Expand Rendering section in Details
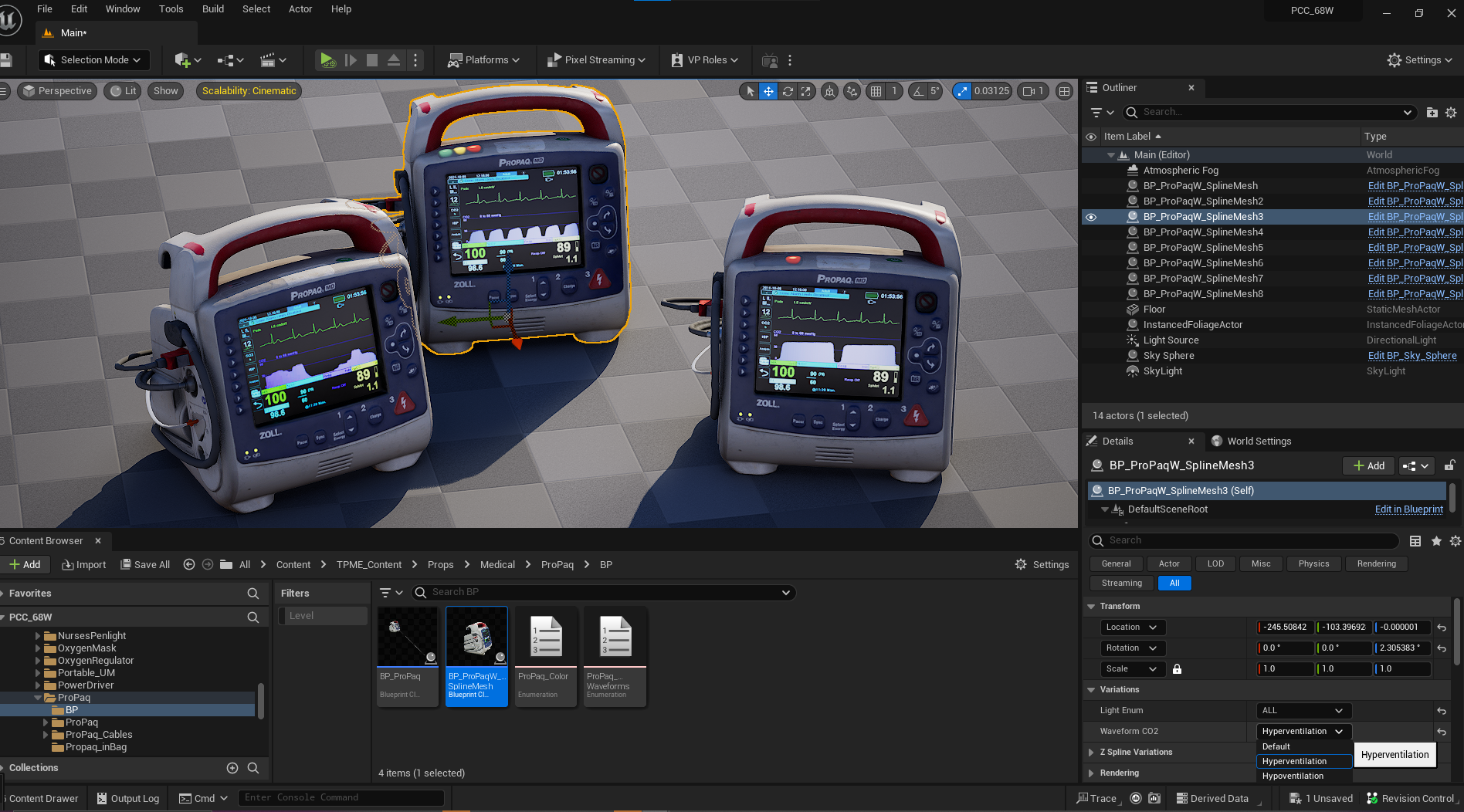 click(x=1090, y=773)
